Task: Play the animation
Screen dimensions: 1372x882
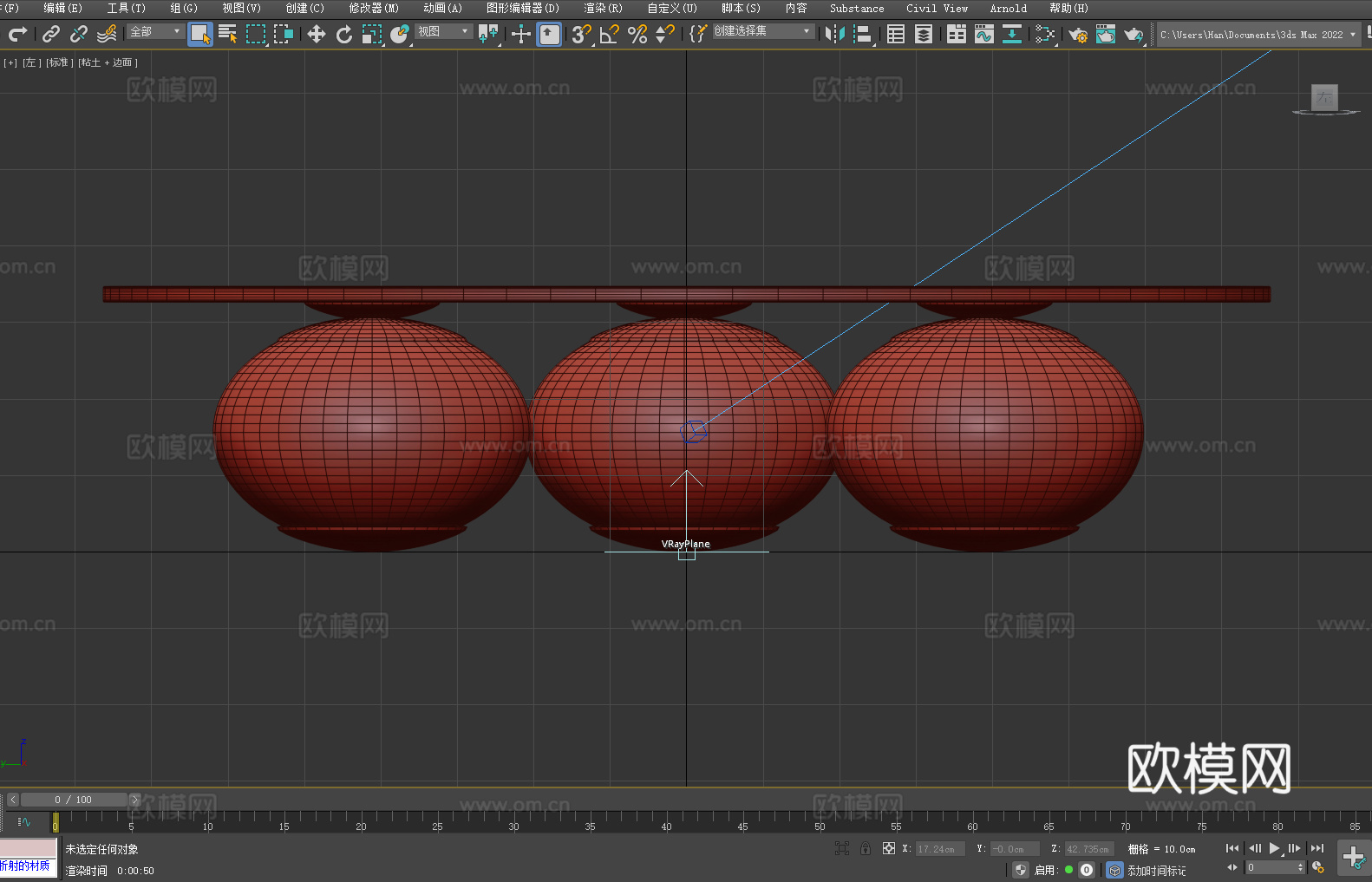Action: point(1274,848)
